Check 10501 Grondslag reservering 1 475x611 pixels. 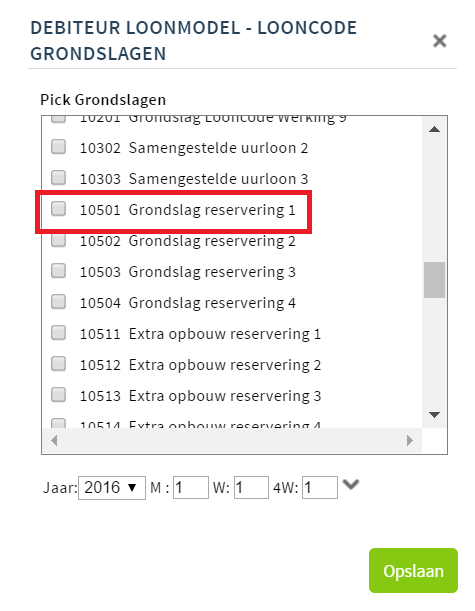[x=58, y=208]
